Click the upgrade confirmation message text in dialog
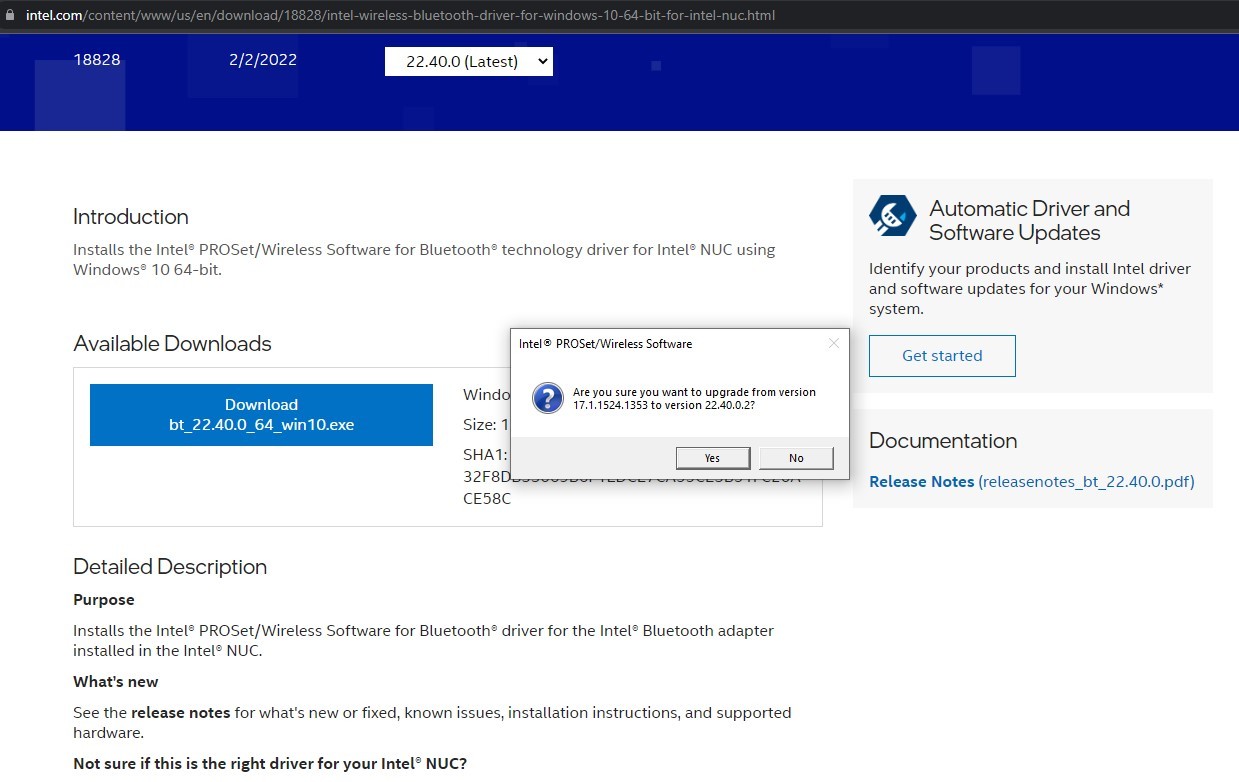The width and height of the screenshot is (1239, 782). click(694, 399)
